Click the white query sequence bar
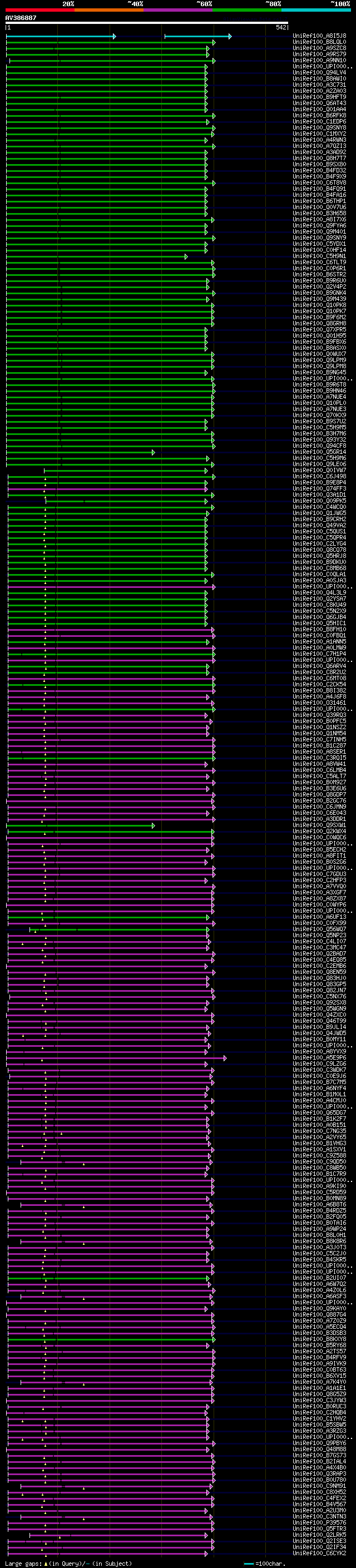This screenshot has width=356, height=1568. (x=147, y=23)
